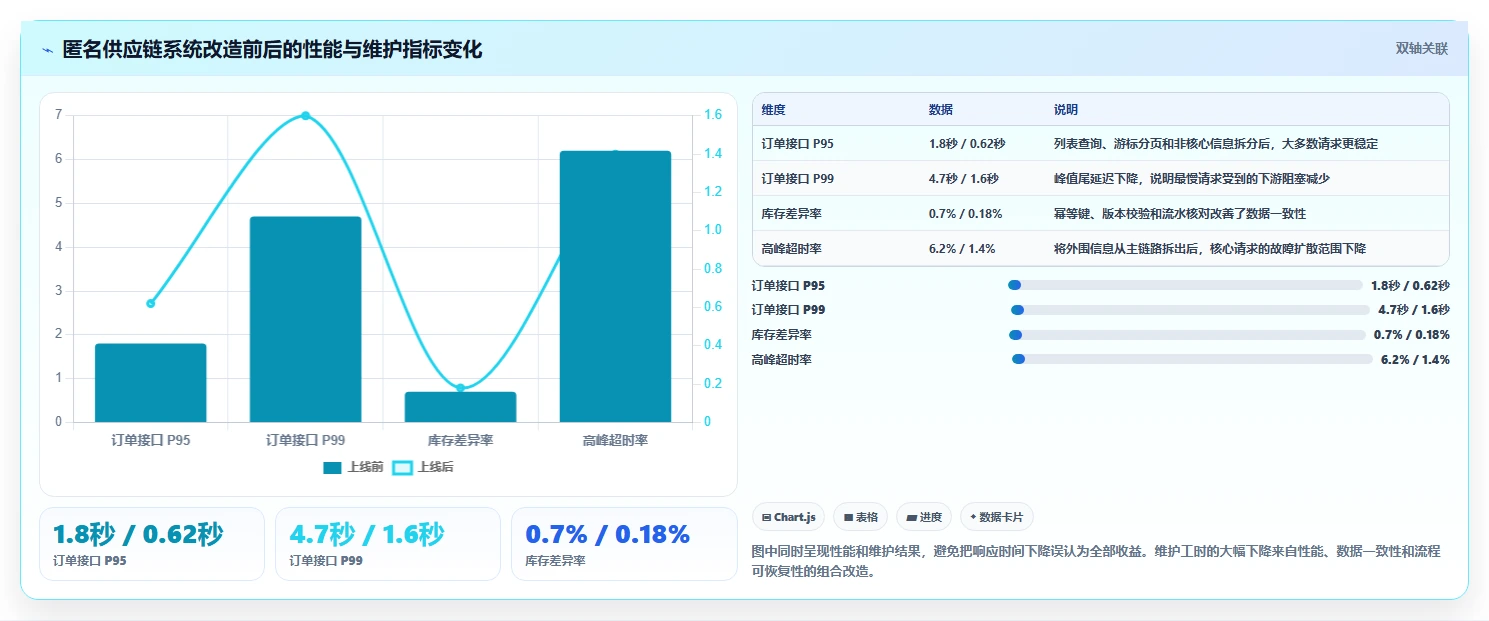Click the 高峰超时率 progress bar
The height and width of the screenshot is (621, 1489).
click(x=1192, y=359)
